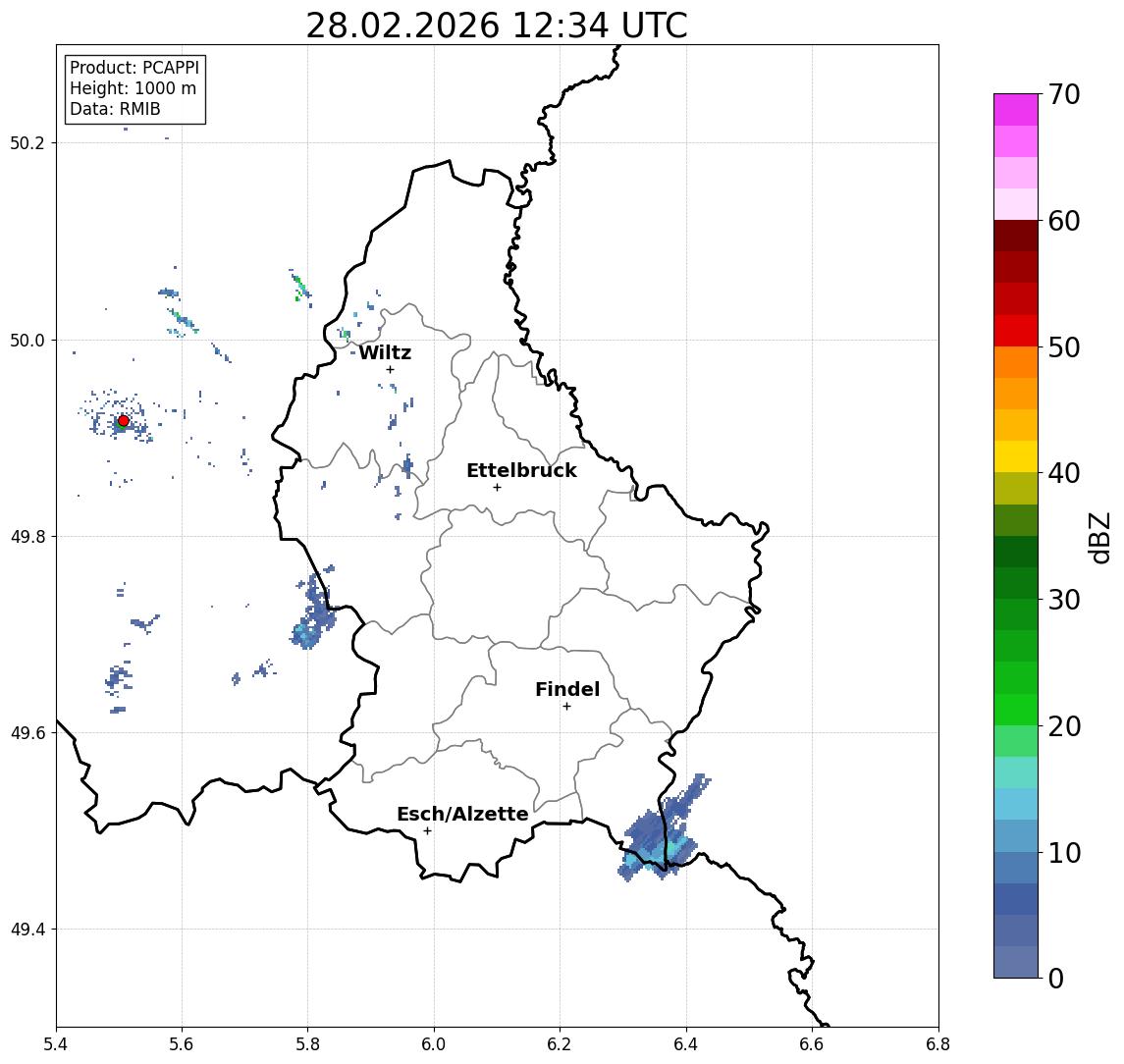Viewport: 1124px width, 1064px height.
Task: Click the bright red colorbar segment near 50
Action: click(1016, 331)
